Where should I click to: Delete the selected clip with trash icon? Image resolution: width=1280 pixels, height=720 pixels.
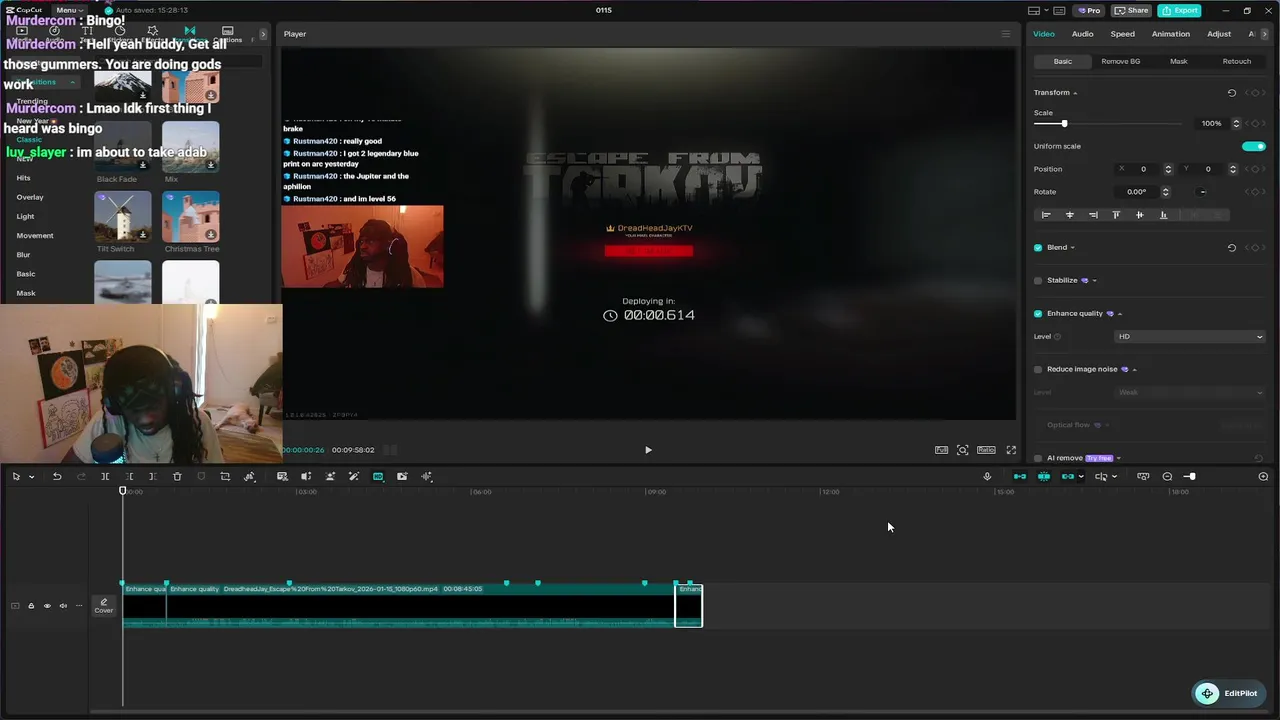tap(177, 476)
